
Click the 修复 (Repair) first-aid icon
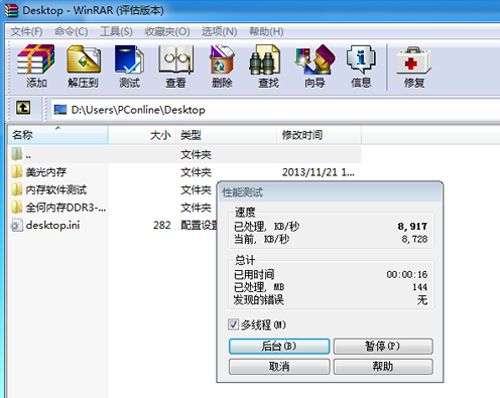[413, 61]
